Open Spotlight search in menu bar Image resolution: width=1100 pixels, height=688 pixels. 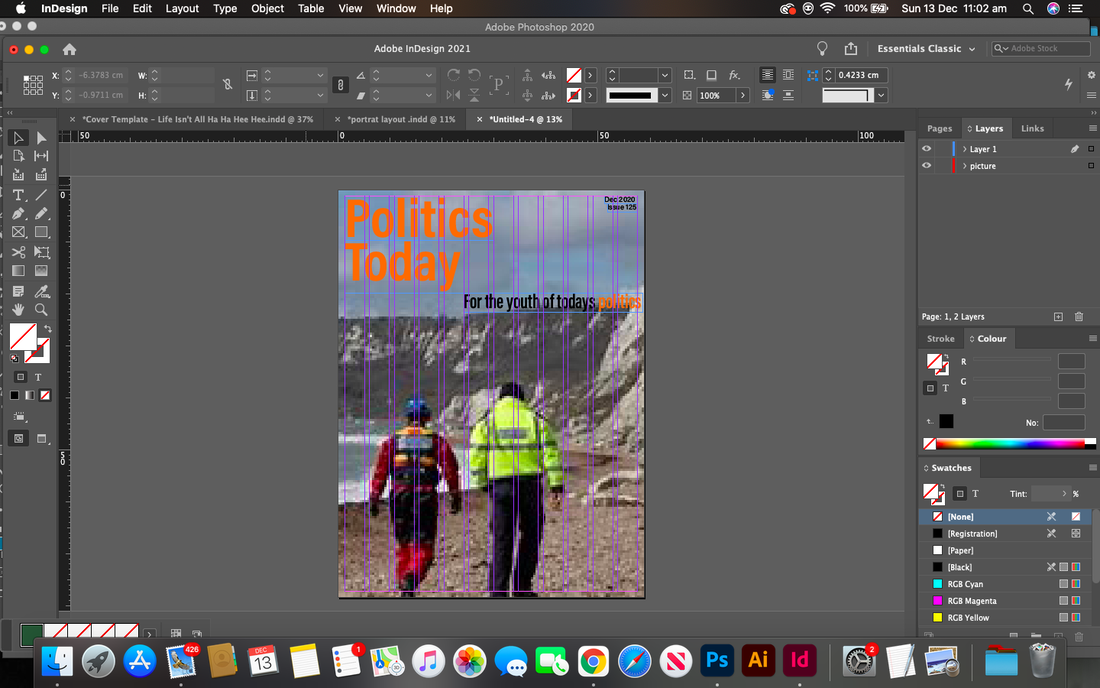click(x=1028, y=8)
